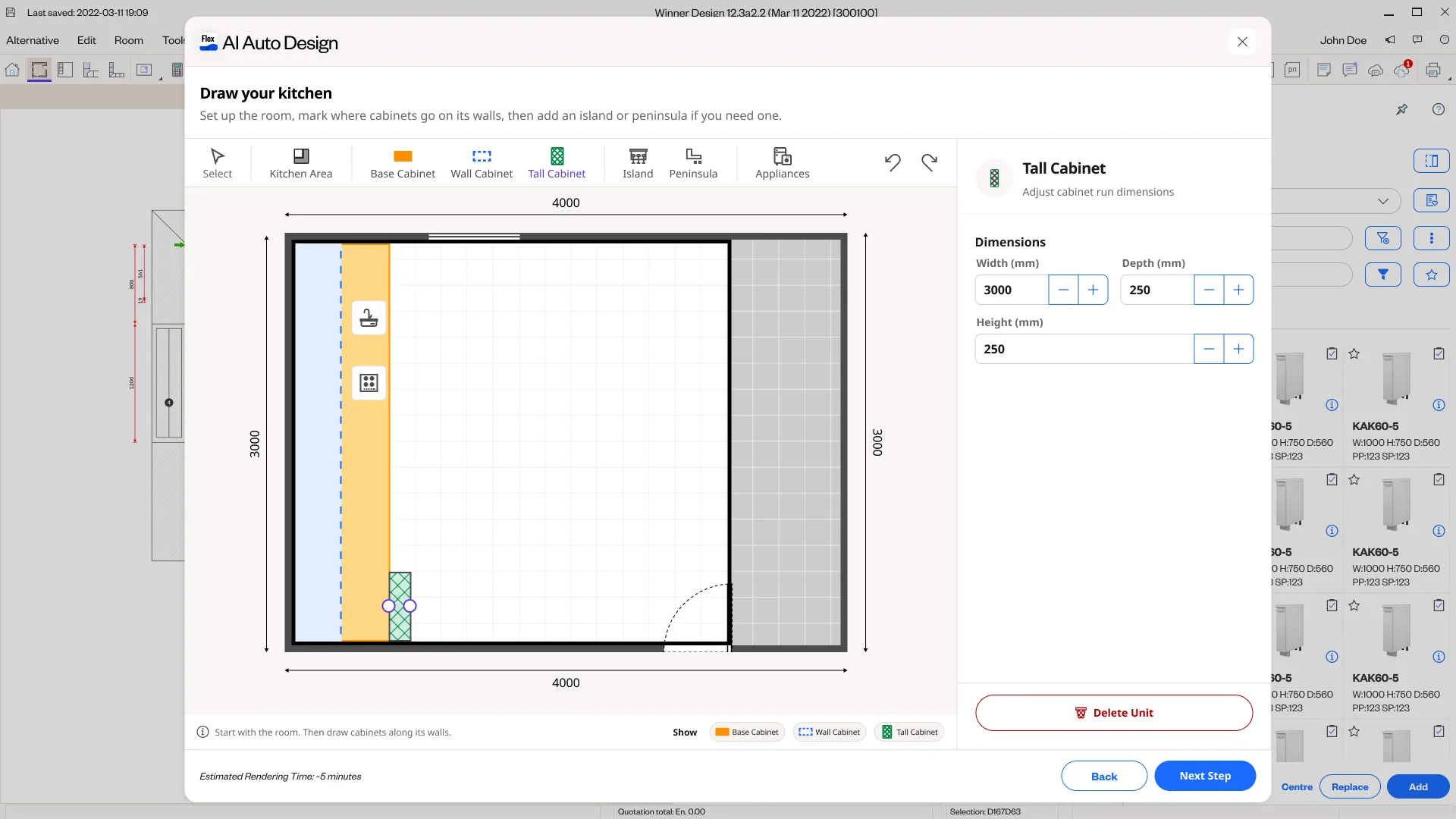Pick the Wall Cabinet tool
1456x819 pixels.
[482, 163]
